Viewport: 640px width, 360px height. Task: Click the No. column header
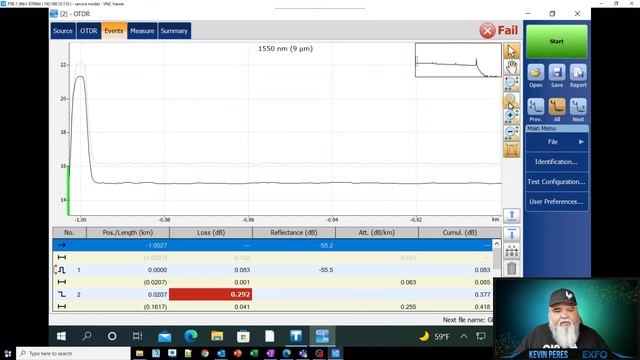(x=69, y=233)
